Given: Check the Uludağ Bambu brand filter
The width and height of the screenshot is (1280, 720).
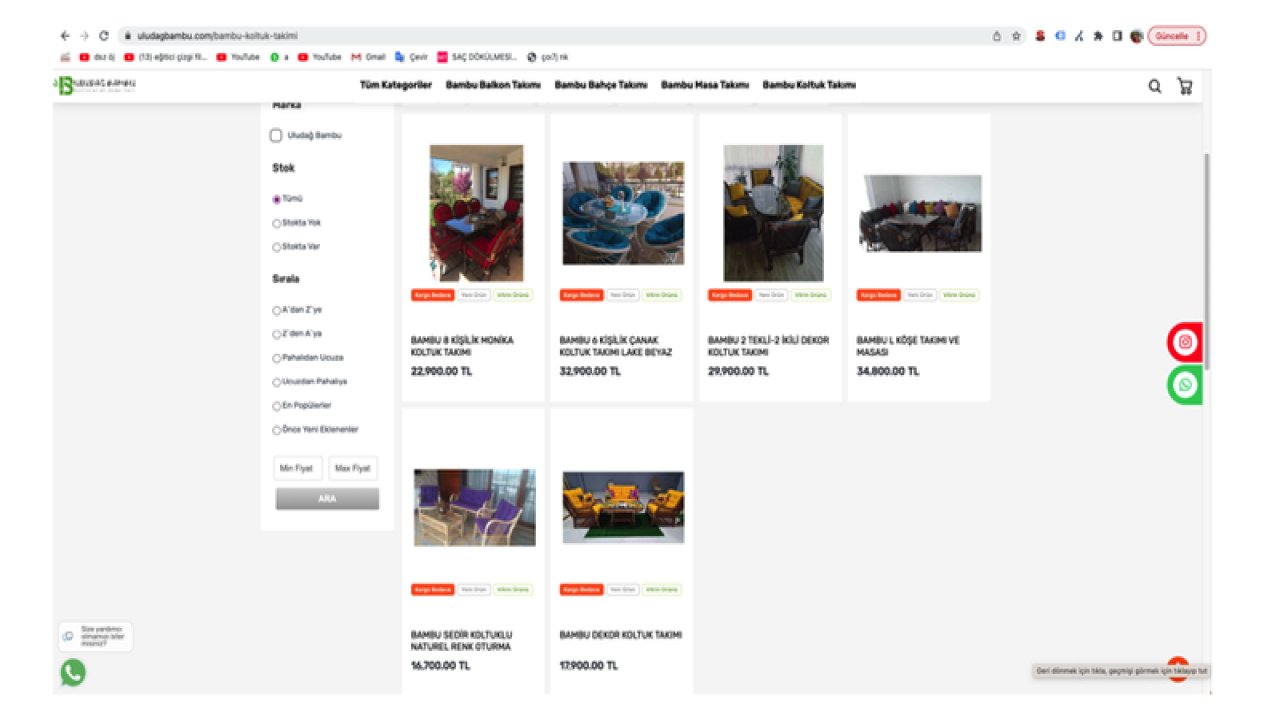Looking at the screenshot, I should 276,135.
